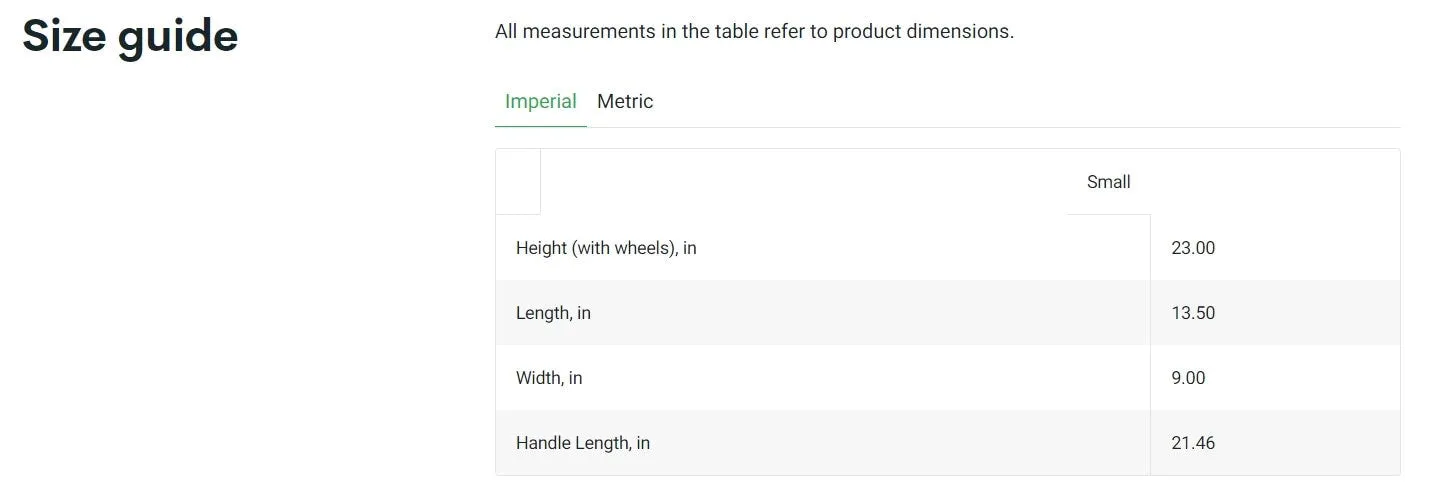Image resolution: width=1443 pixels, height=499 pixels.
Task: Click the 23.00 height value
Action: click(1193, 248)
